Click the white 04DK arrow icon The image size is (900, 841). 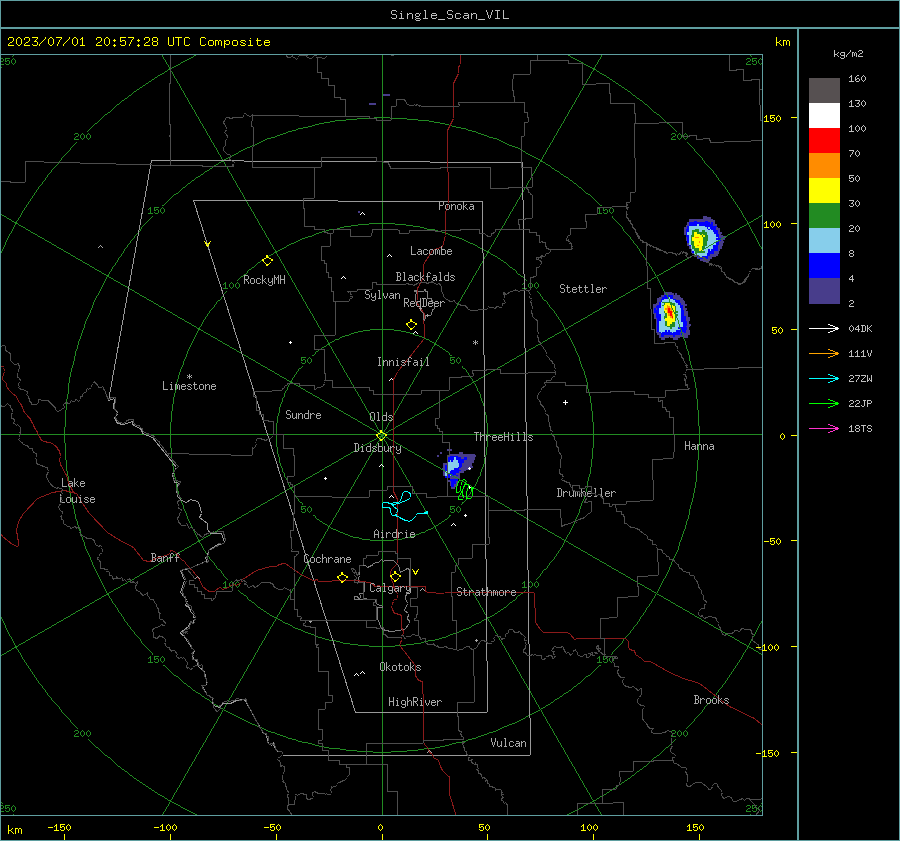coord(824,328)
